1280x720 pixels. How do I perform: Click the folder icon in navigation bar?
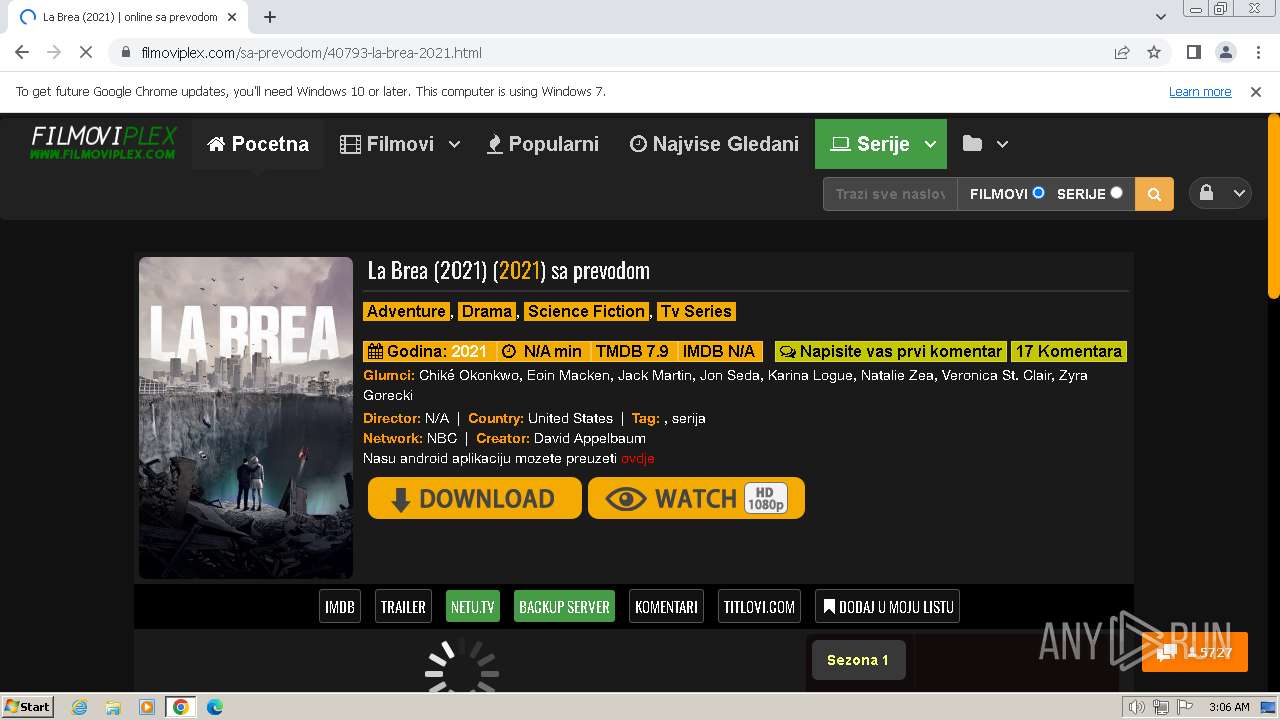click(972, 143)
